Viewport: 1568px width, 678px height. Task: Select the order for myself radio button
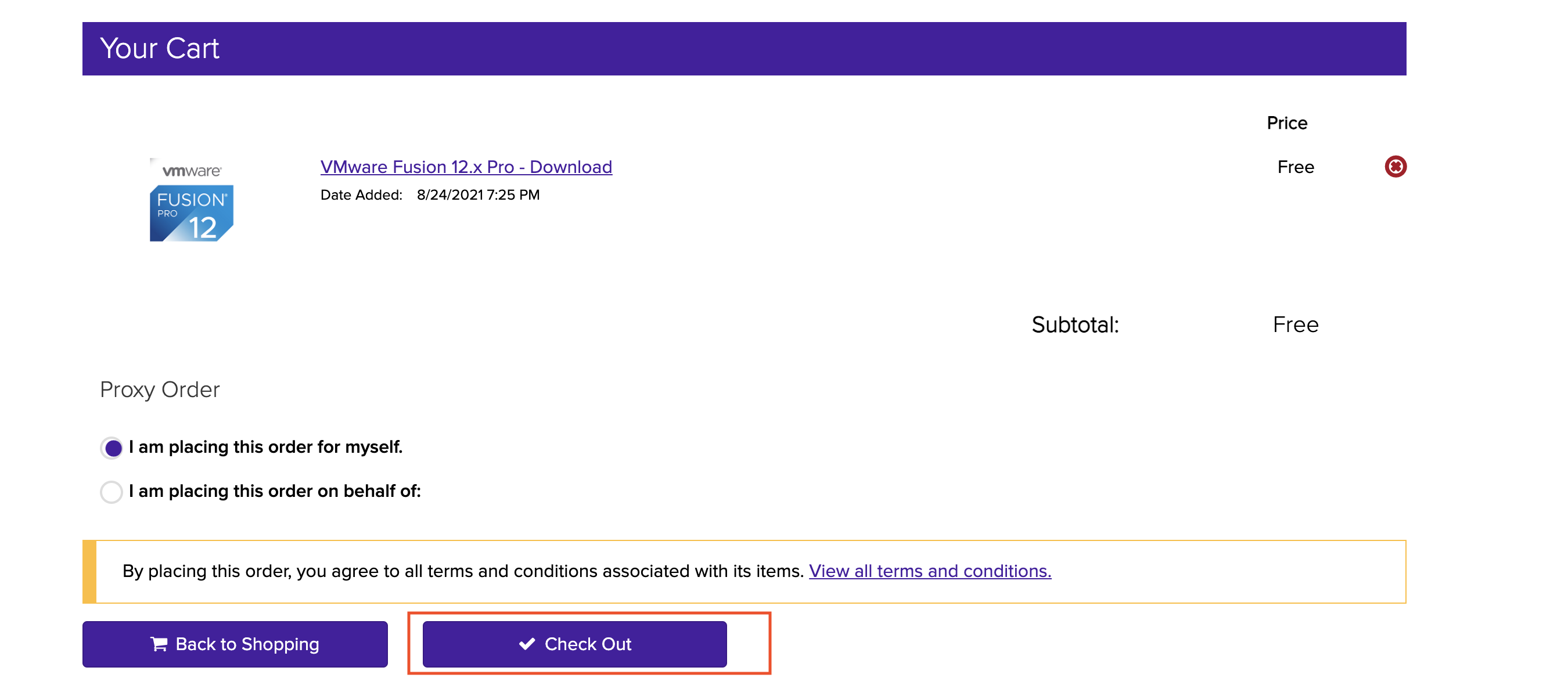click(x=112, y=448)
